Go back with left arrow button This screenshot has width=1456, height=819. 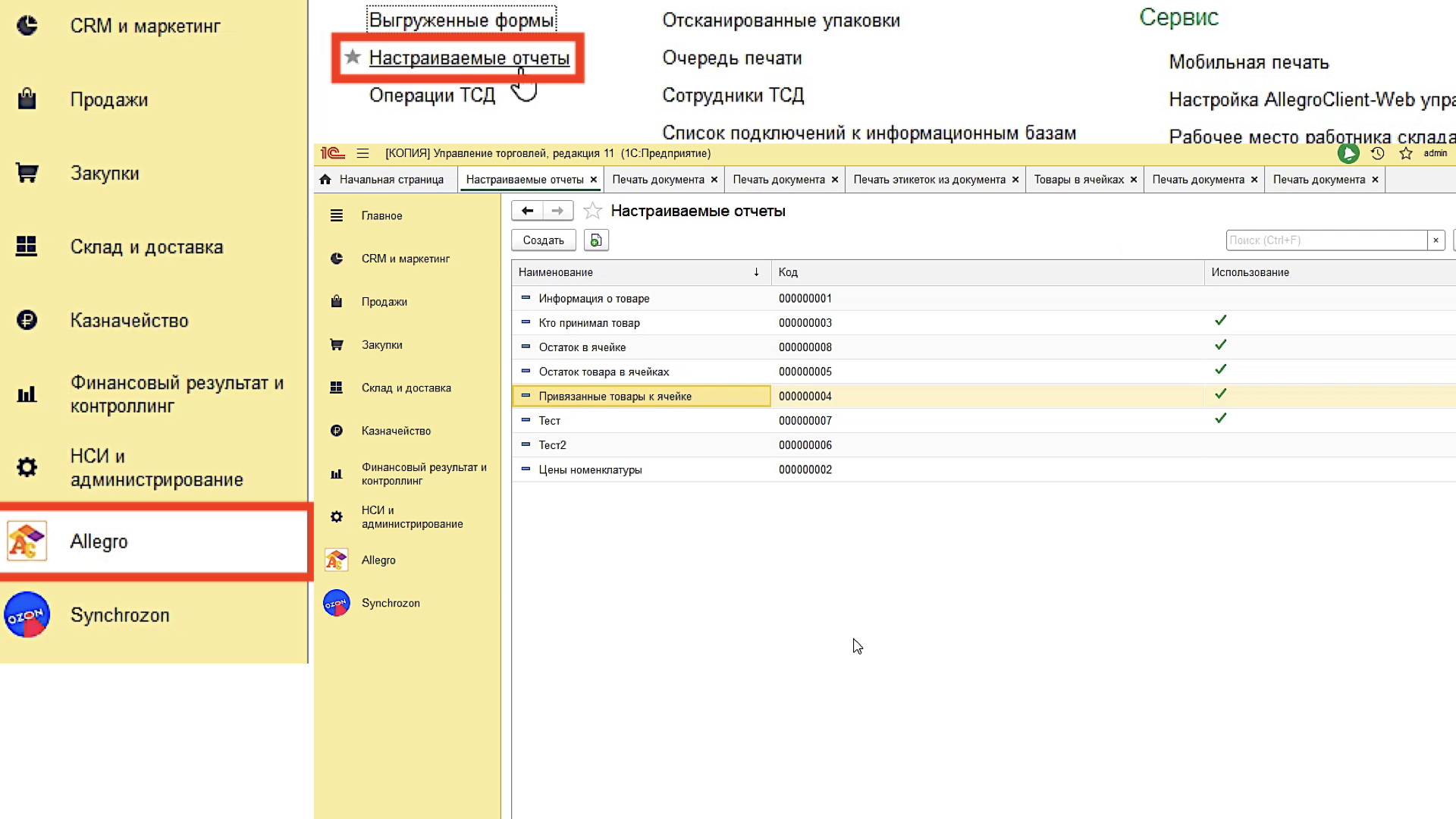[527, 211]
